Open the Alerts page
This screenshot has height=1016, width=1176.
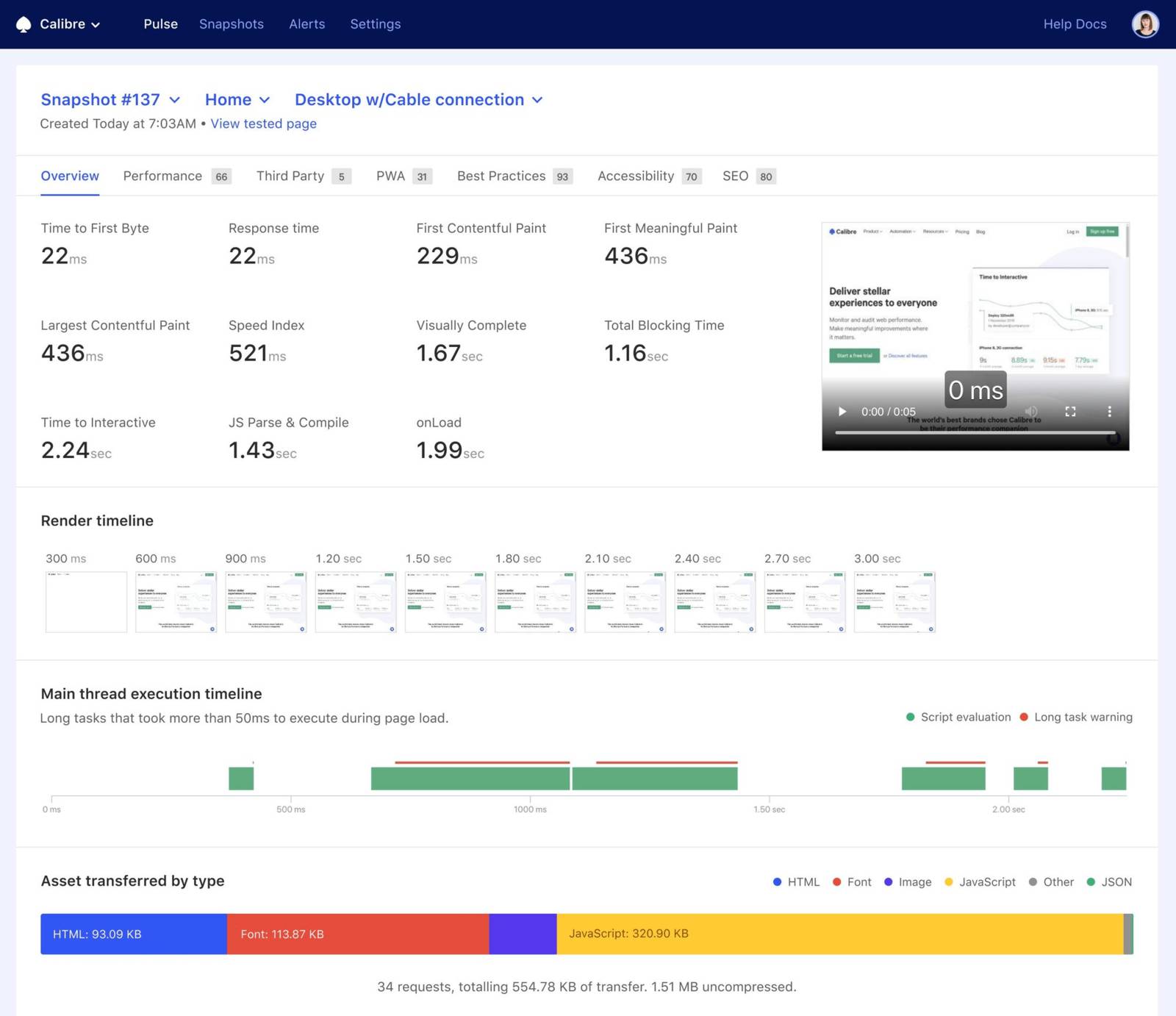(306, 24)
